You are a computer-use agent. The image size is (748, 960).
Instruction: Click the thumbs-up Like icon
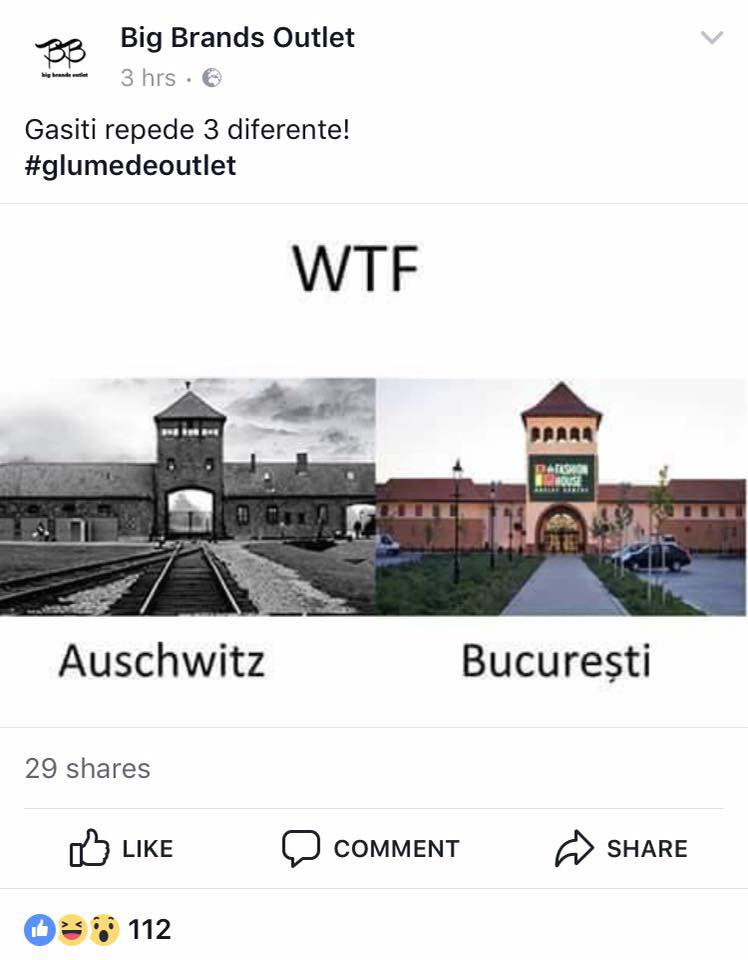(x=89, y=848)
